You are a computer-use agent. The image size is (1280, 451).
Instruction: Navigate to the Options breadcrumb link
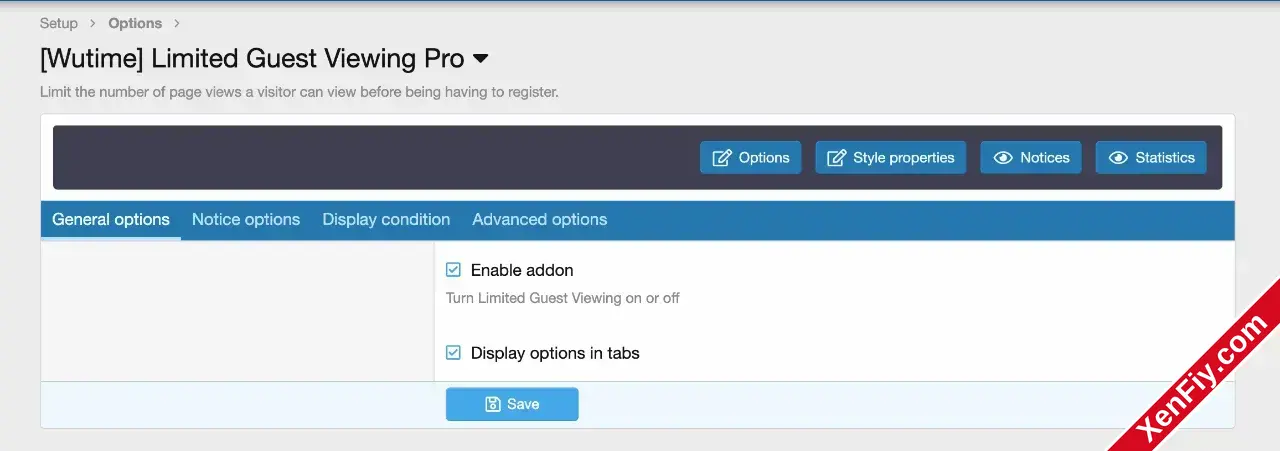coord(135,23)
